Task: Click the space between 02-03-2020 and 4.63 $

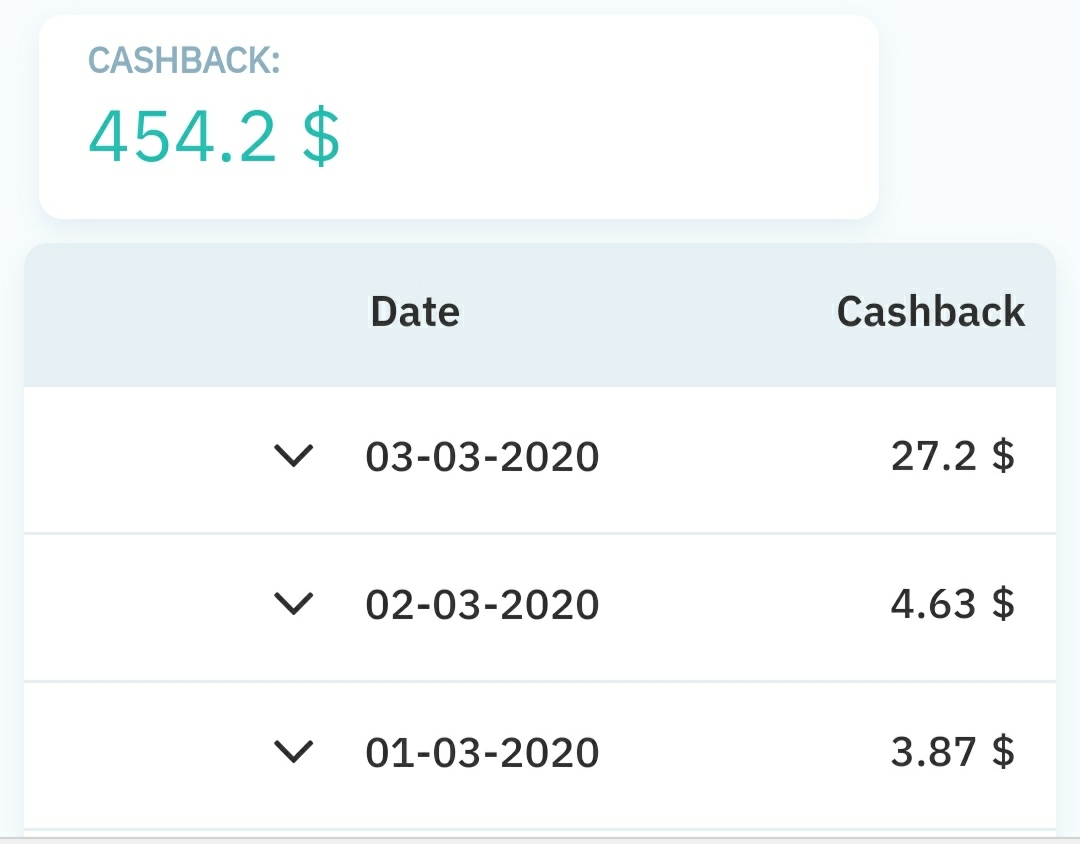Action: click(744, 605)
